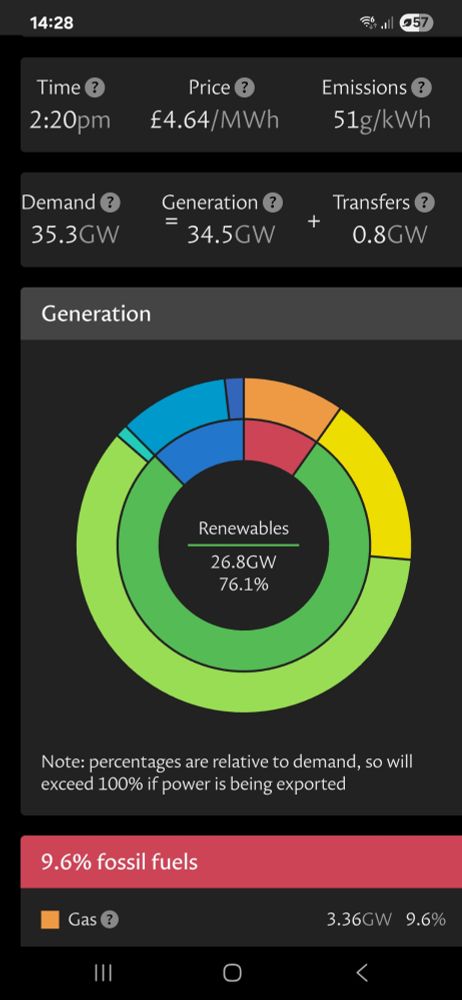
Task: Open the 9.6% fossil fuels header
Action: click(x=241, y=862)
